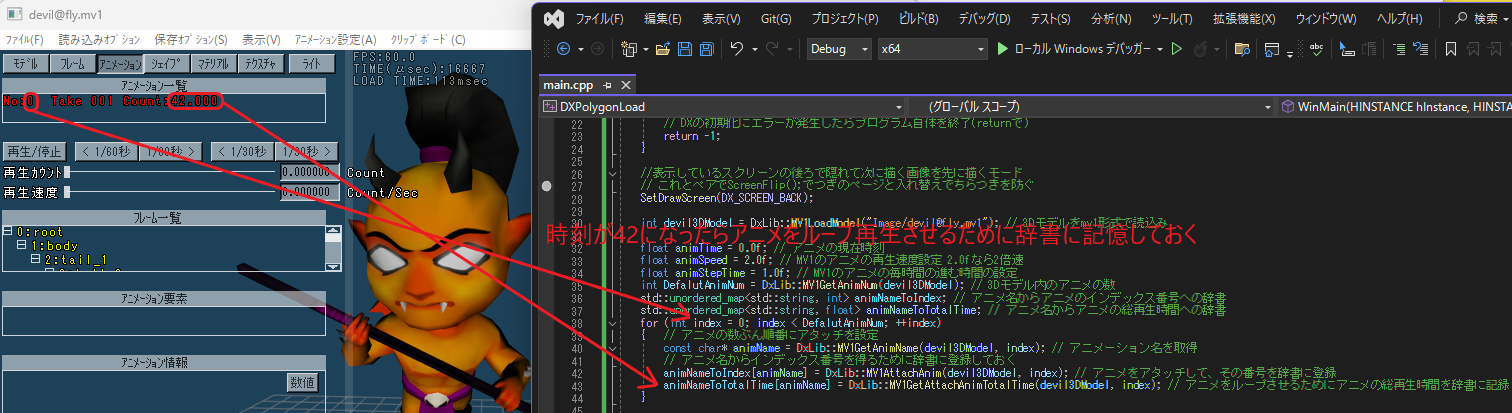
Task: Click the comment out selection icon
Action: pos(1398,49)
